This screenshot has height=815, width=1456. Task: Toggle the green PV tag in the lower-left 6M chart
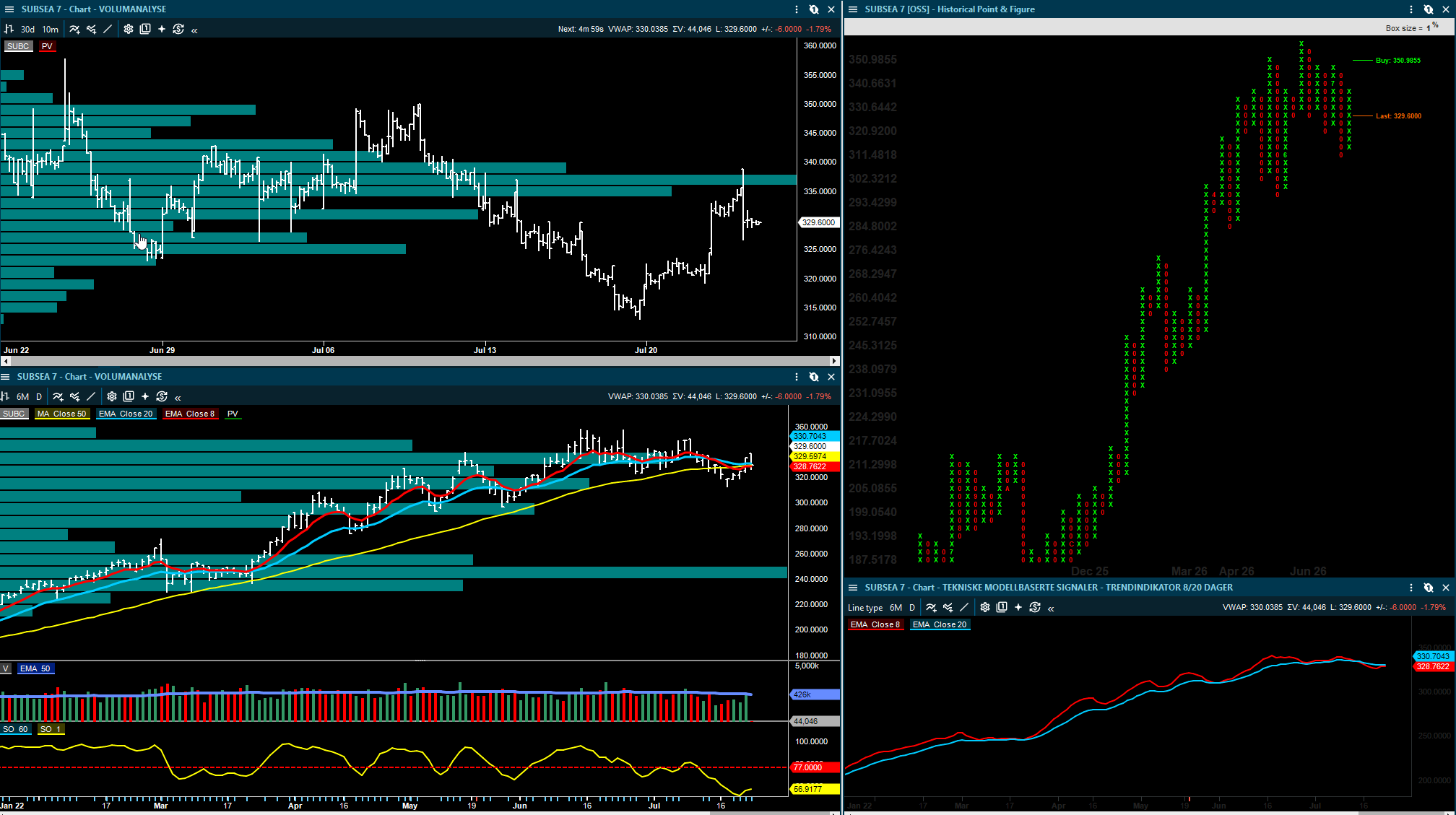tap(233, 414)
